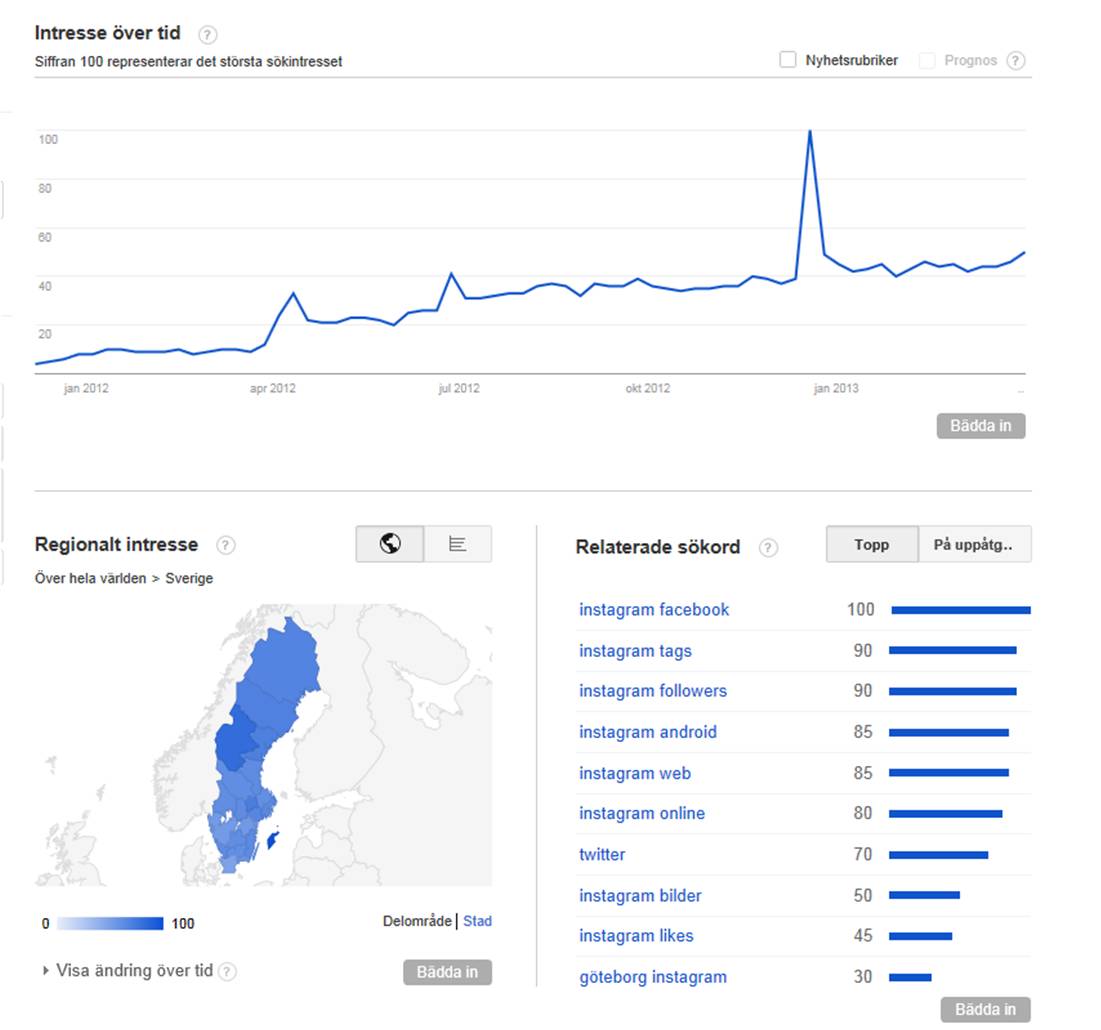Open help icon beside Intresse över tid
The width and height of the screenshot is (1101, 1030).
(x=207, y=34)
